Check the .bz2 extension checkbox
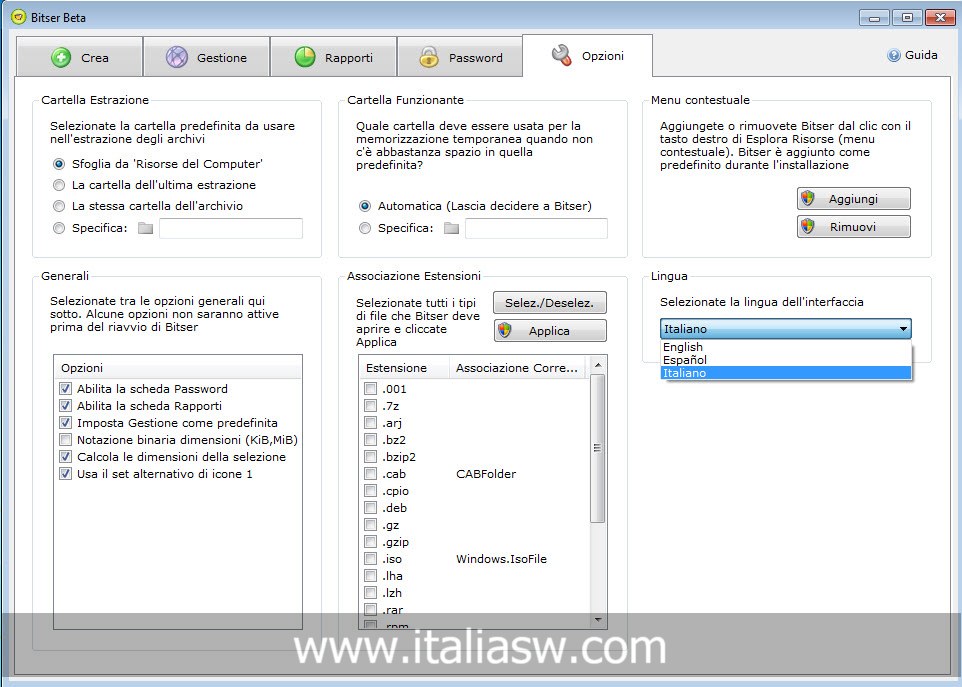The height and width of the screenshot is (687, 962). 371,440
